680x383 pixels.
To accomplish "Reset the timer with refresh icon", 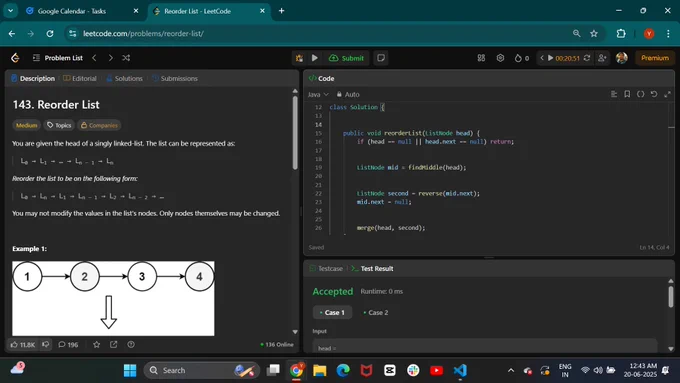I will 587,58.
